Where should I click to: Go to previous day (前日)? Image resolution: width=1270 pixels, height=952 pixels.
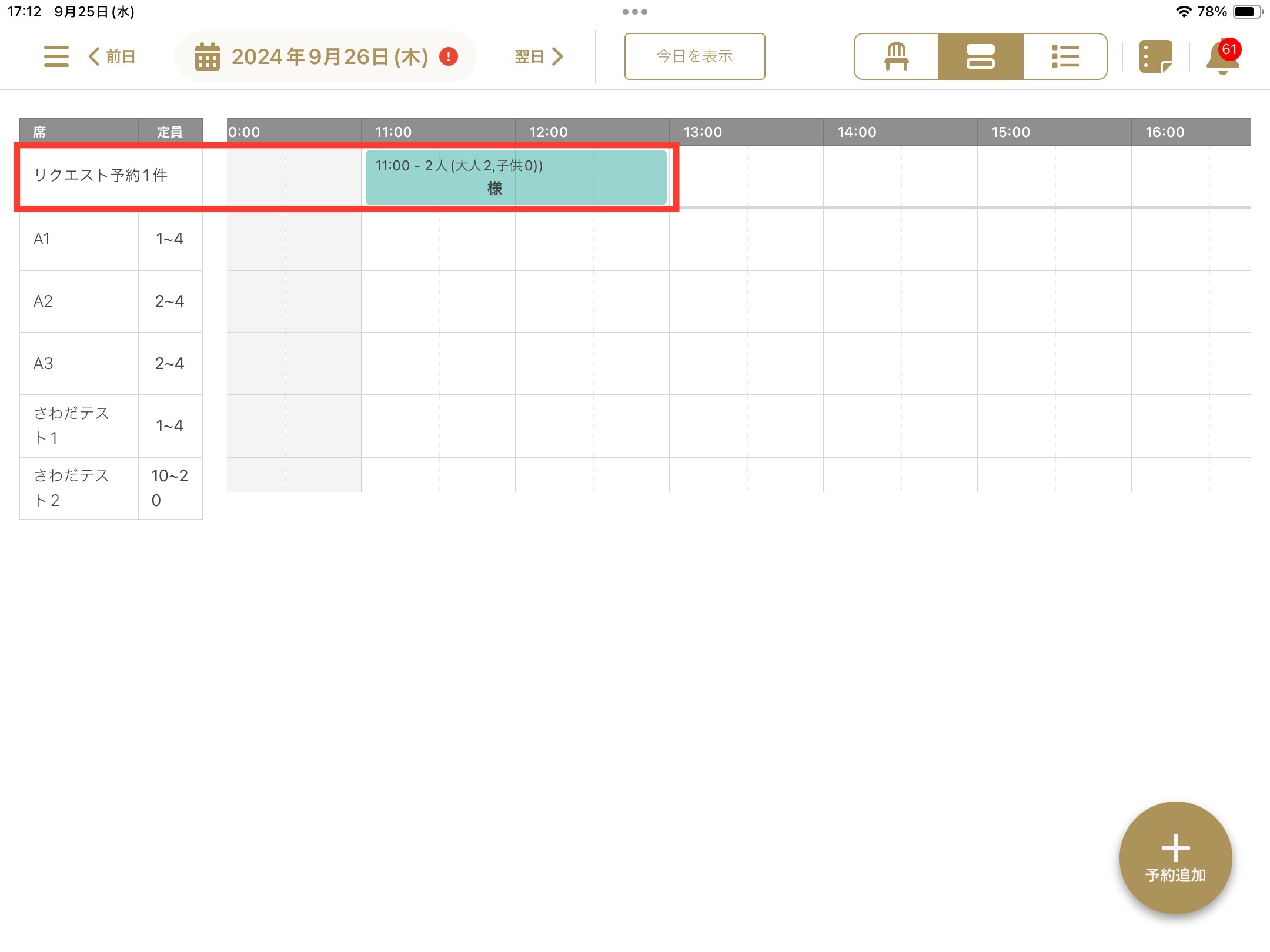pos(112,56)
